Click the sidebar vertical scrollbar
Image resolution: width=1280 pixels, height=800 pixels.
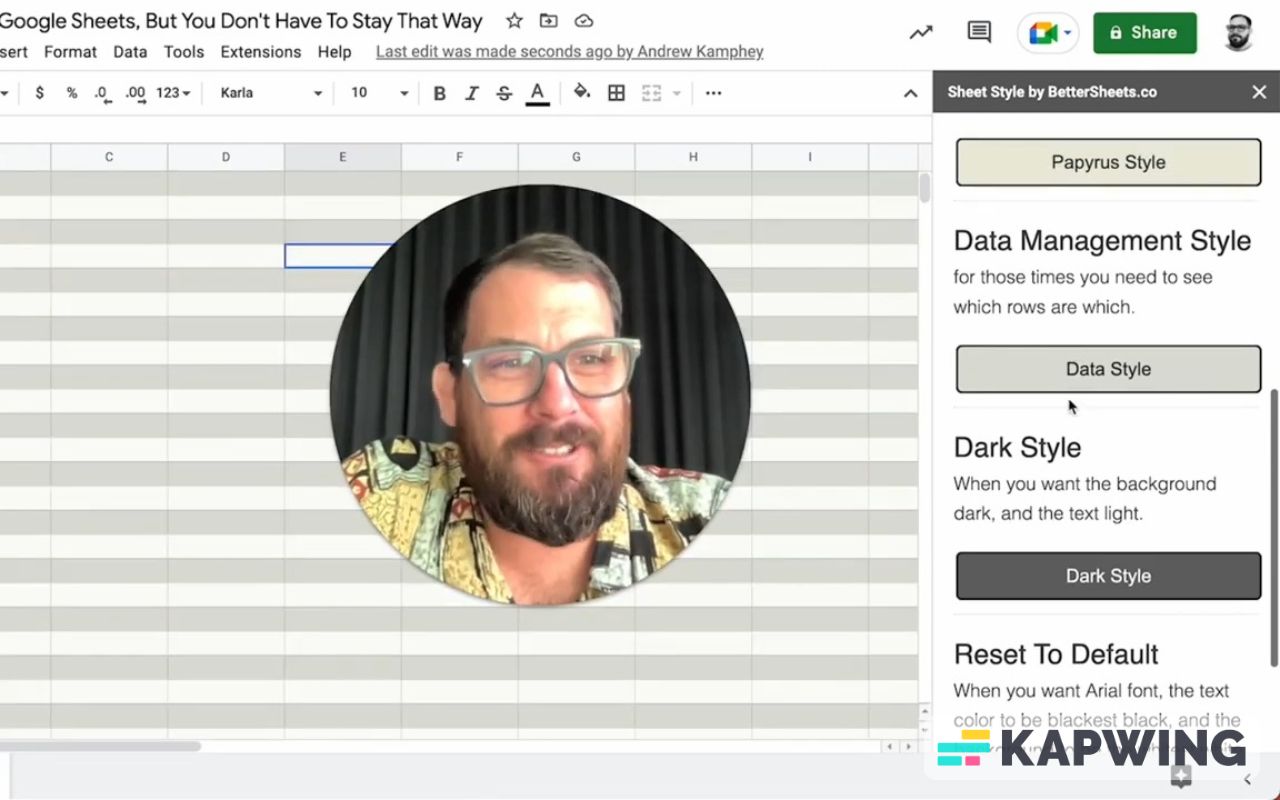(1274, 528)
